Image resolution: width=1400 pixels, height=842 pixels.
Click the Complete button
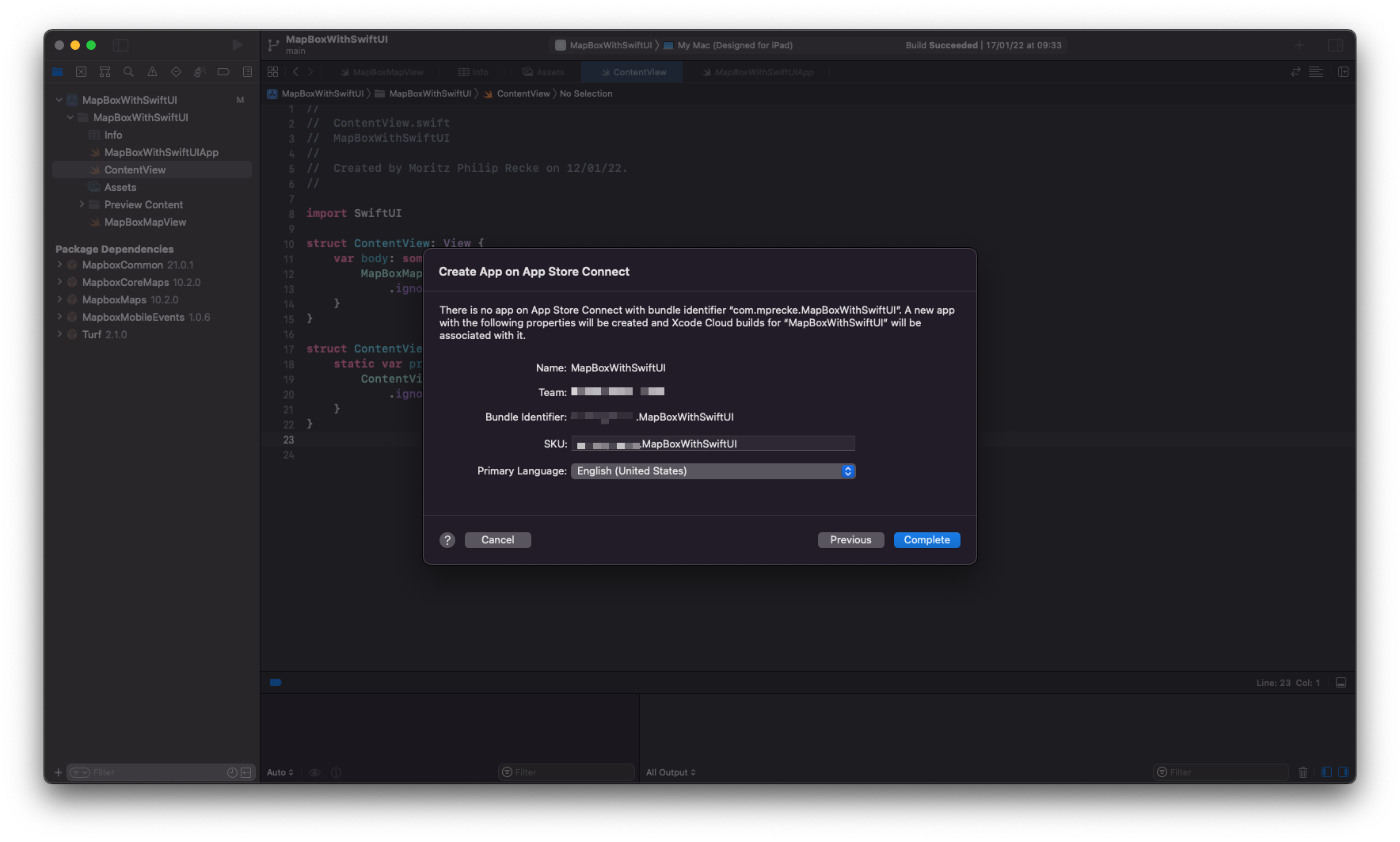tap(927, 540)
